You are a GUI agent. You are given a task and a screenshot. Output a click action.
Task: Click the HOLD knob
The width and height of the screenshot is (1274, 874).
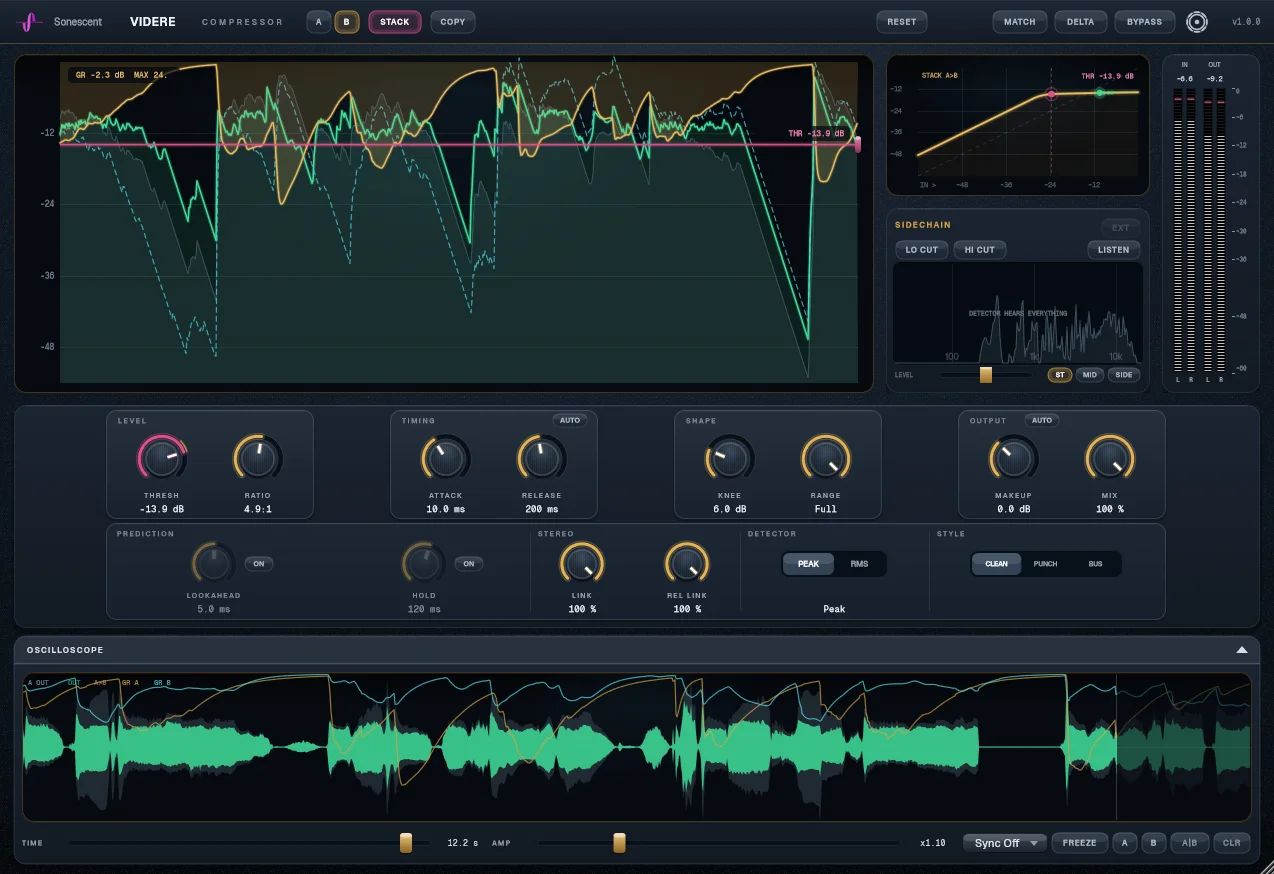[x=423, y=564]
